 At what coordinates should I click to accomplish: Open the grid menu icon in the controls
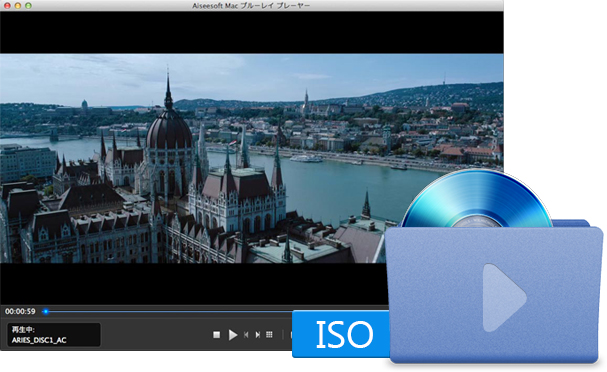pyautogui.click(x=269, y=334)
